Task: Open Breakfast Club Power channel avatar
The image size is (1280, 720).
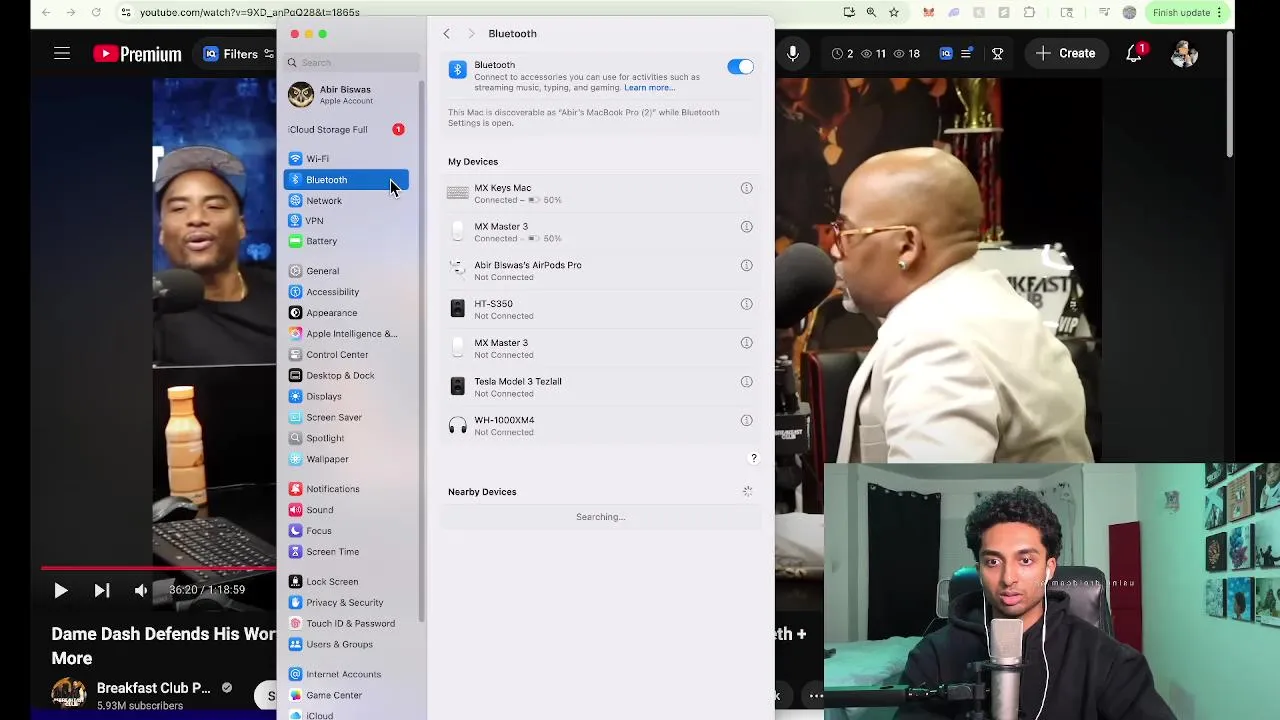Action: click(68, 695)
